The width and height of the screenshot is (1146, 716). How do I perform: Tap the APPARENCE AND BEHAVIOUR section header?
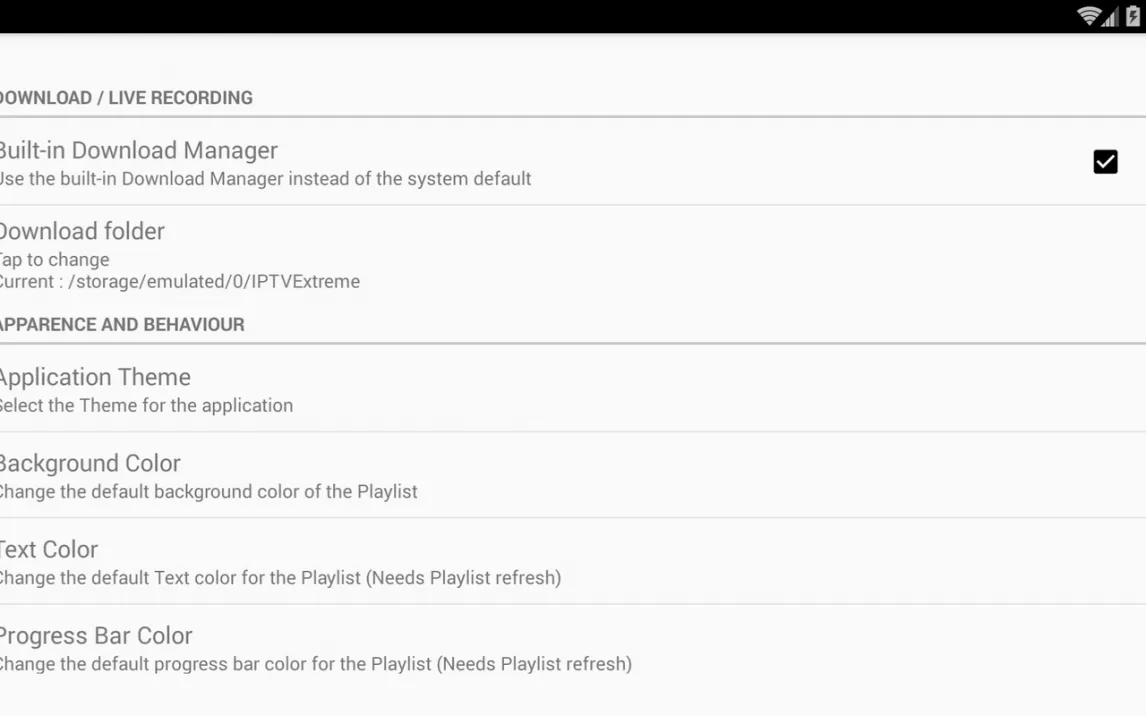click(122, 325)
